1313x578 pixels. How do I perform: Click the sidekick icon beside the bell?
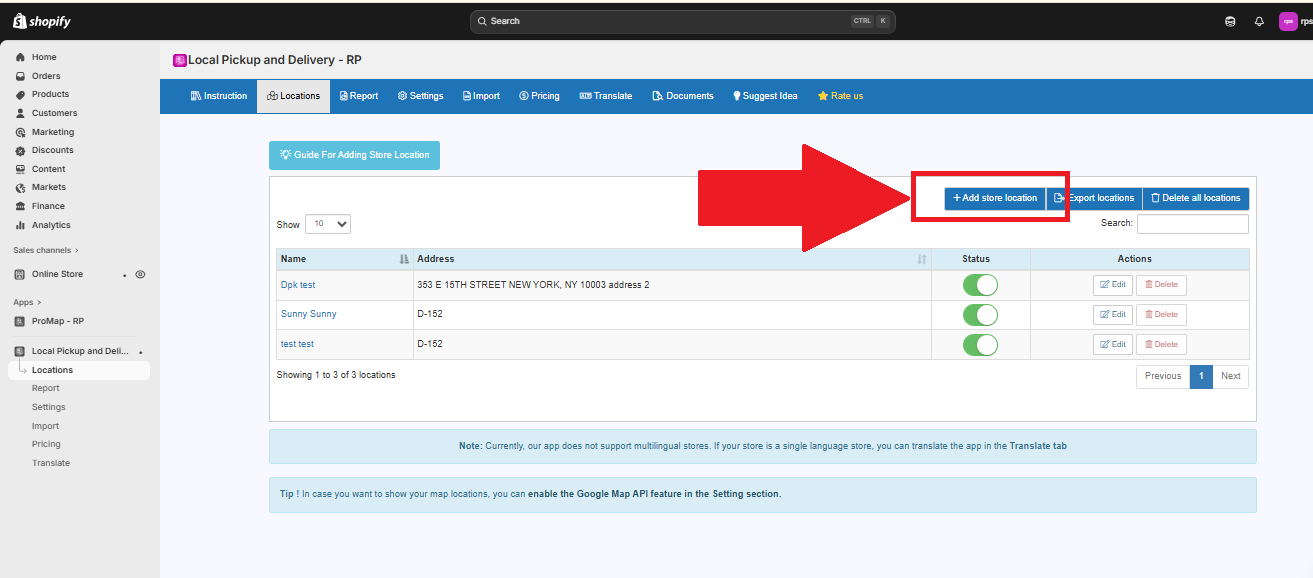pyautogui.click(x=1230, y=21)
